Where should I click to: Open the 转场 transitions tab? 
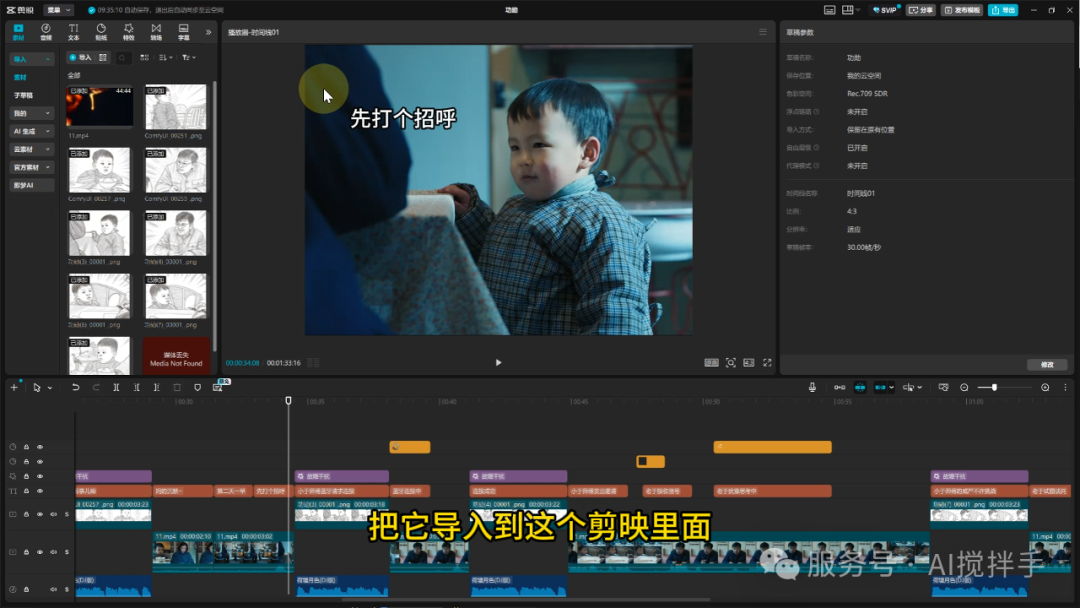(156, 32)
